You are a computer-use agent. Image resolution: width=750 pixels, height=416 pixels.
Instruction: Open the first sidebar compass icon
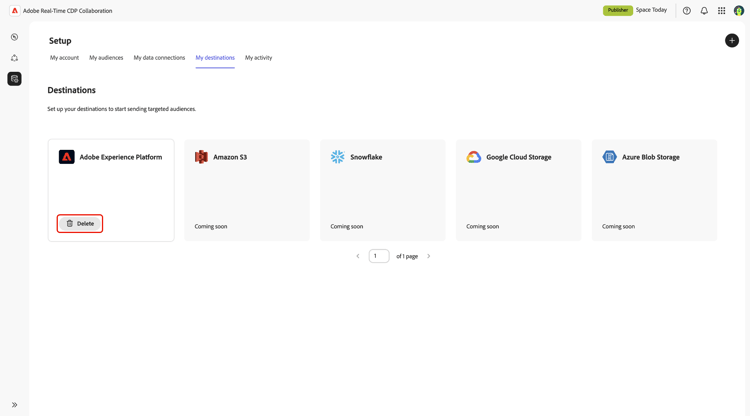tap(14, 37)
